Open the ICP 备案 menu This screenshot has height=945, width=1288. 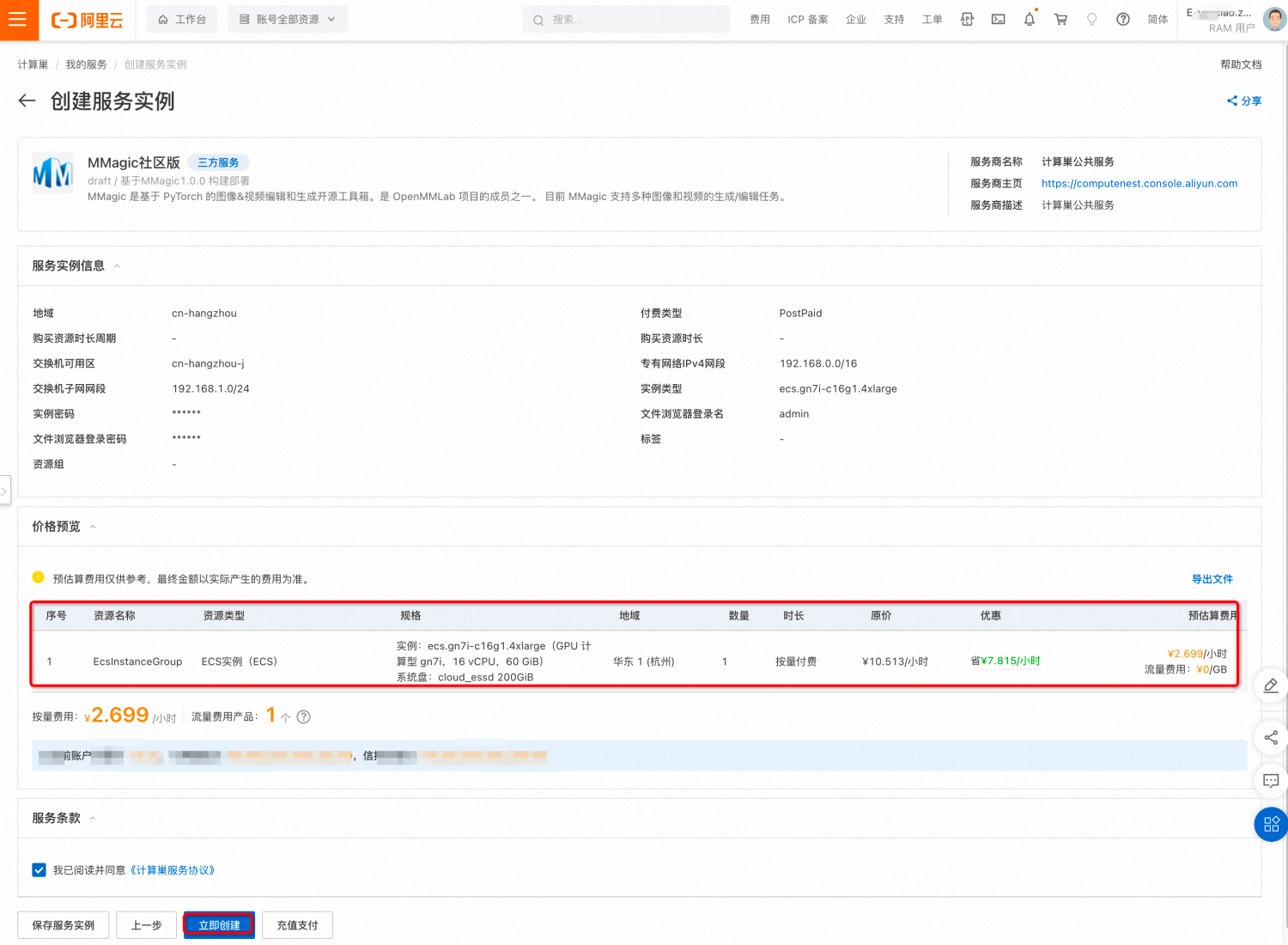click(808, 20)
